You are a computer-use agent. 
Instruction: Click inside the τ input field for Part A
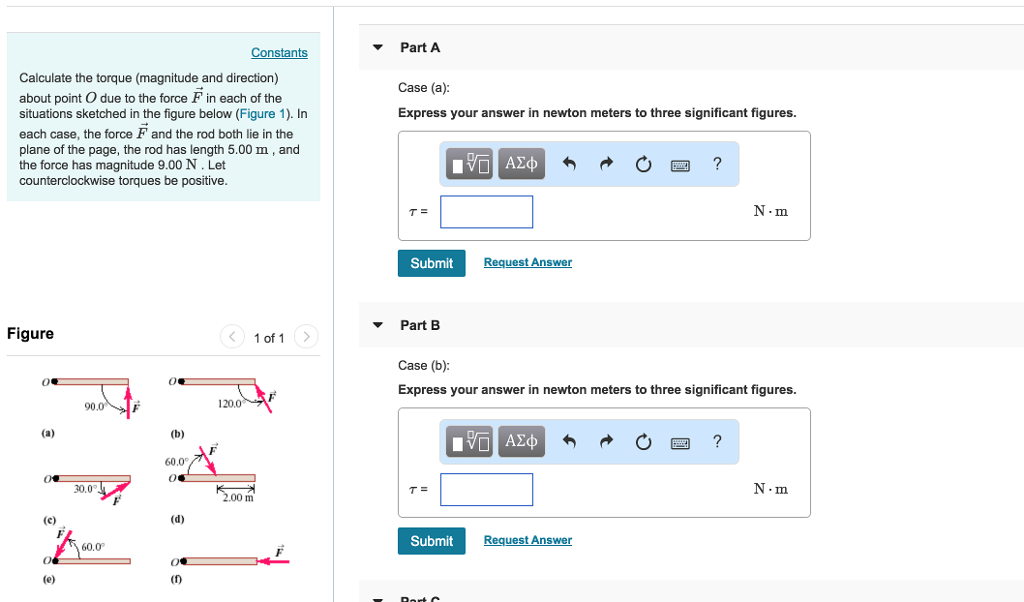point(486,211)
